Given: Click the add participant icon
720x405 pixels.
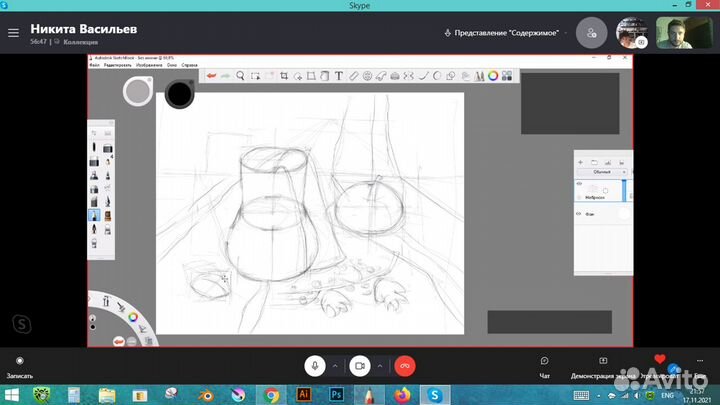Looking at the screenshot, I should point(592,33).
